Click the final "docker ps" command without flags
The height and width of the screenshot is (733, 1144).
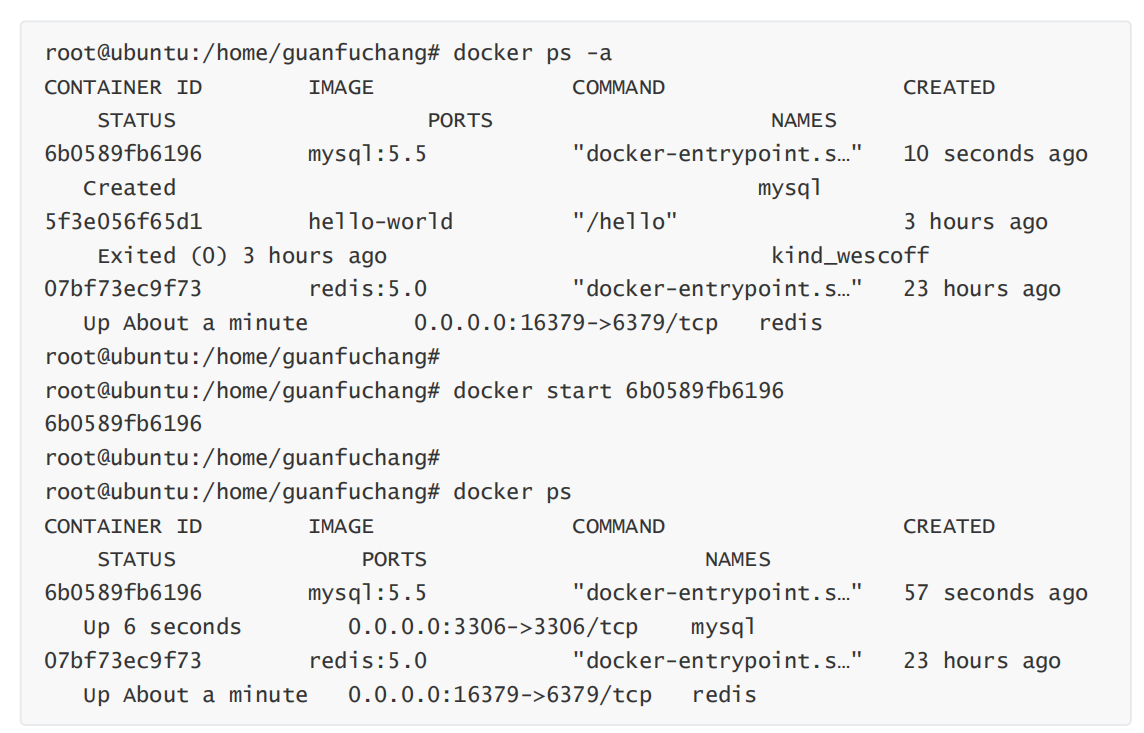(x=512, y=492)
